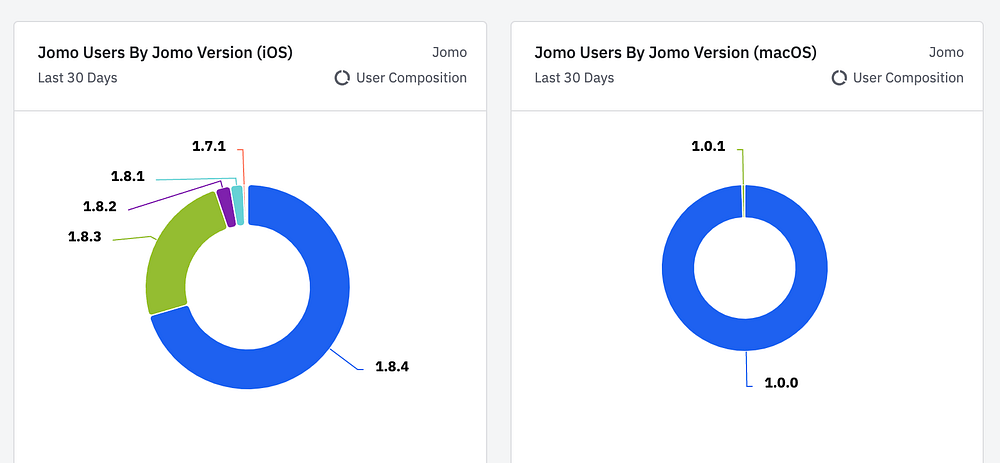The height and width of the screenshot is (463, 1000).
Task: Click the 1.8.1 version label
Action: click(127, 176)
